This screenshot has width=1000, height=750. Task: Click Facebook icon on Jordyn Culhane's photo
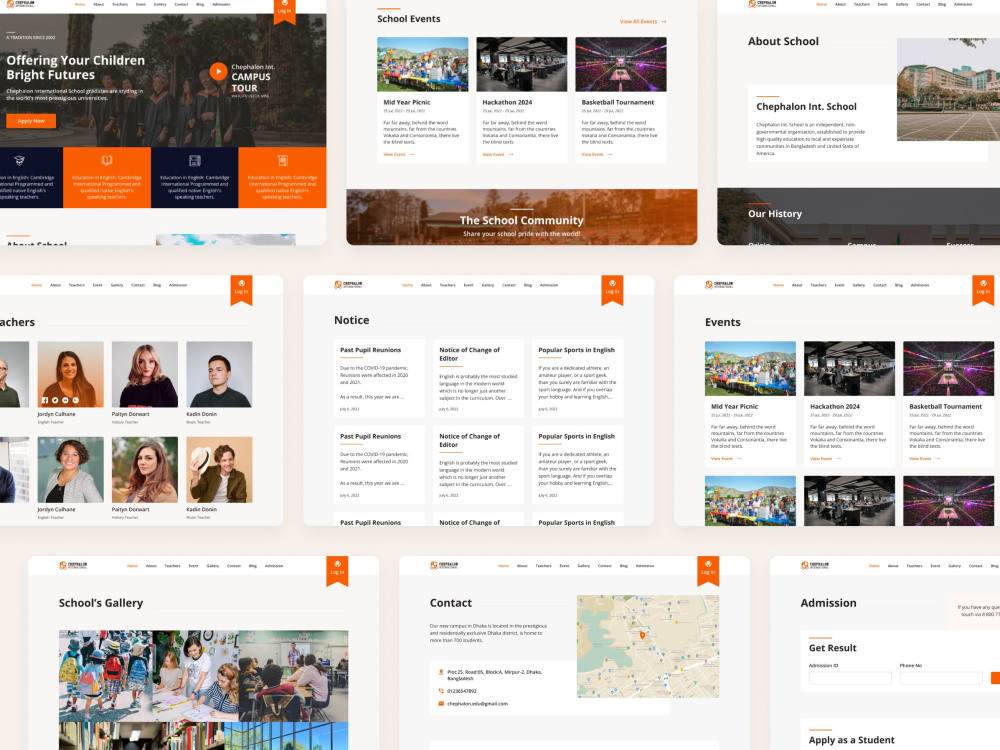45,401
